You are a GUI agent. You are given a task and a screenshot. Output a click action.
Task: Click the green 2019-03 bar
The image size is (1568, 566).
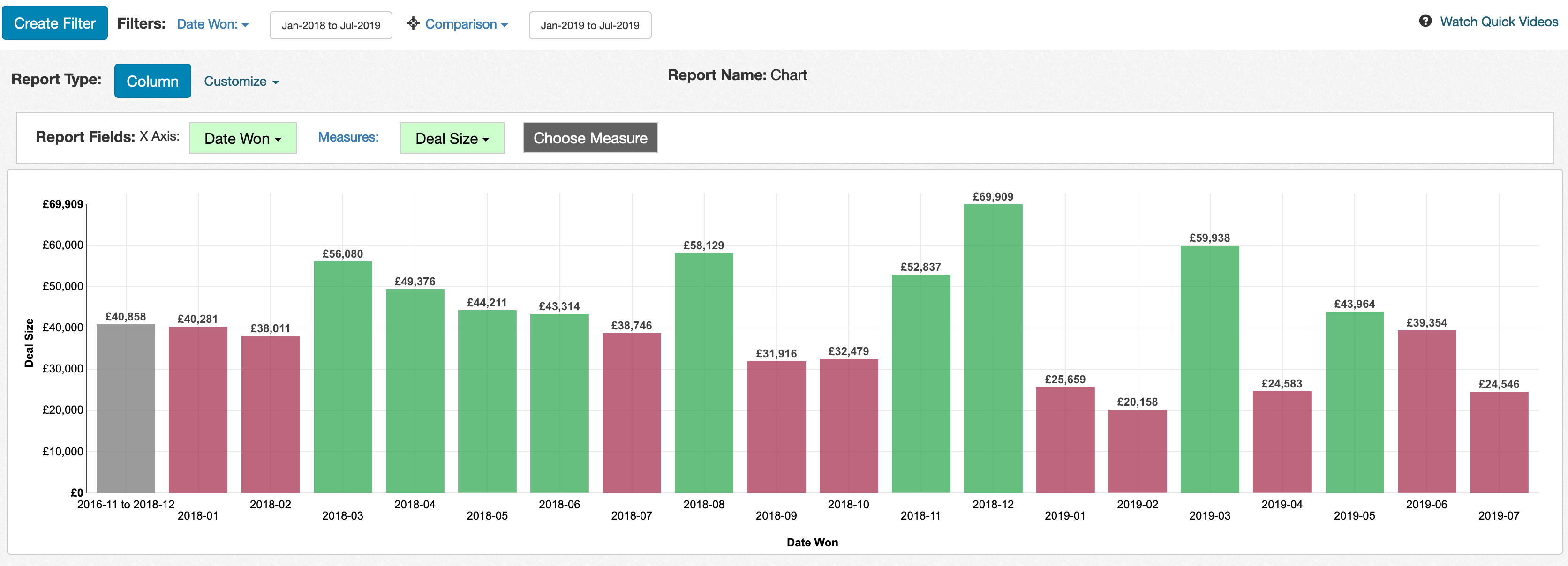(x=1210, y=369)
